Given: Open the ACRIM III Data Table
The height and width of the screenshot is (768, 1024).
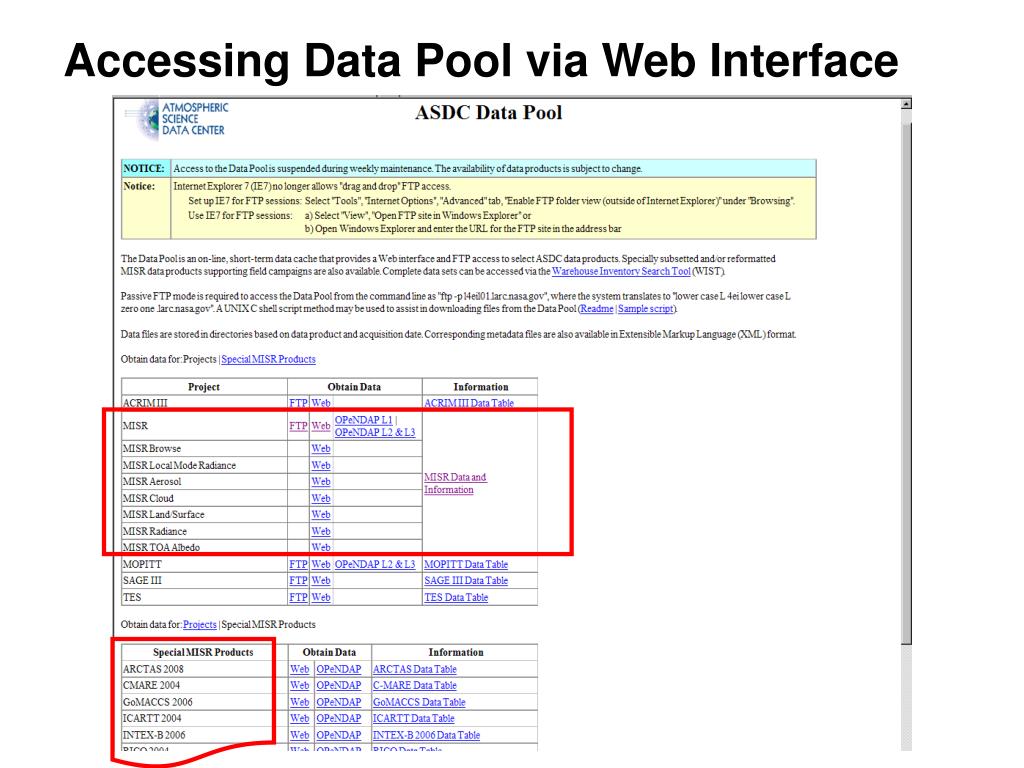Looking at the screenshot, I should (469, 403).
